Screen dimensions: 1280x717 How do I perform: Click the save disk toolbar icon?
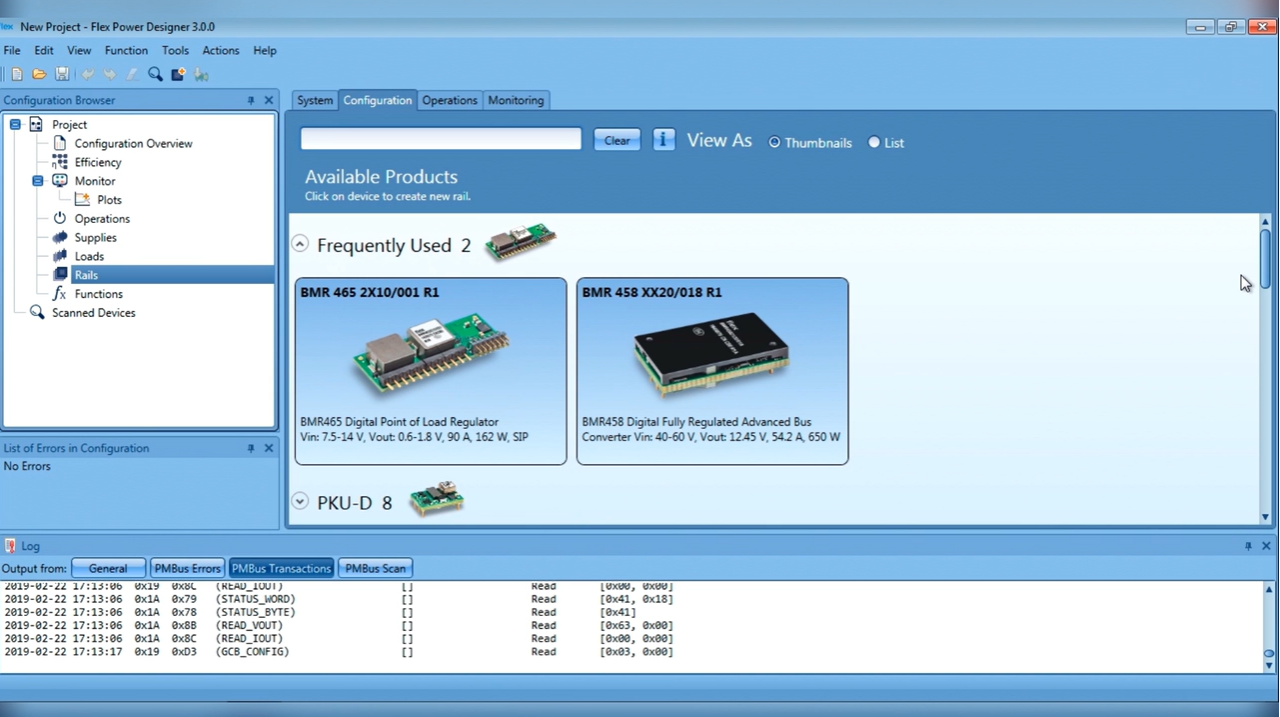[62, 74]
